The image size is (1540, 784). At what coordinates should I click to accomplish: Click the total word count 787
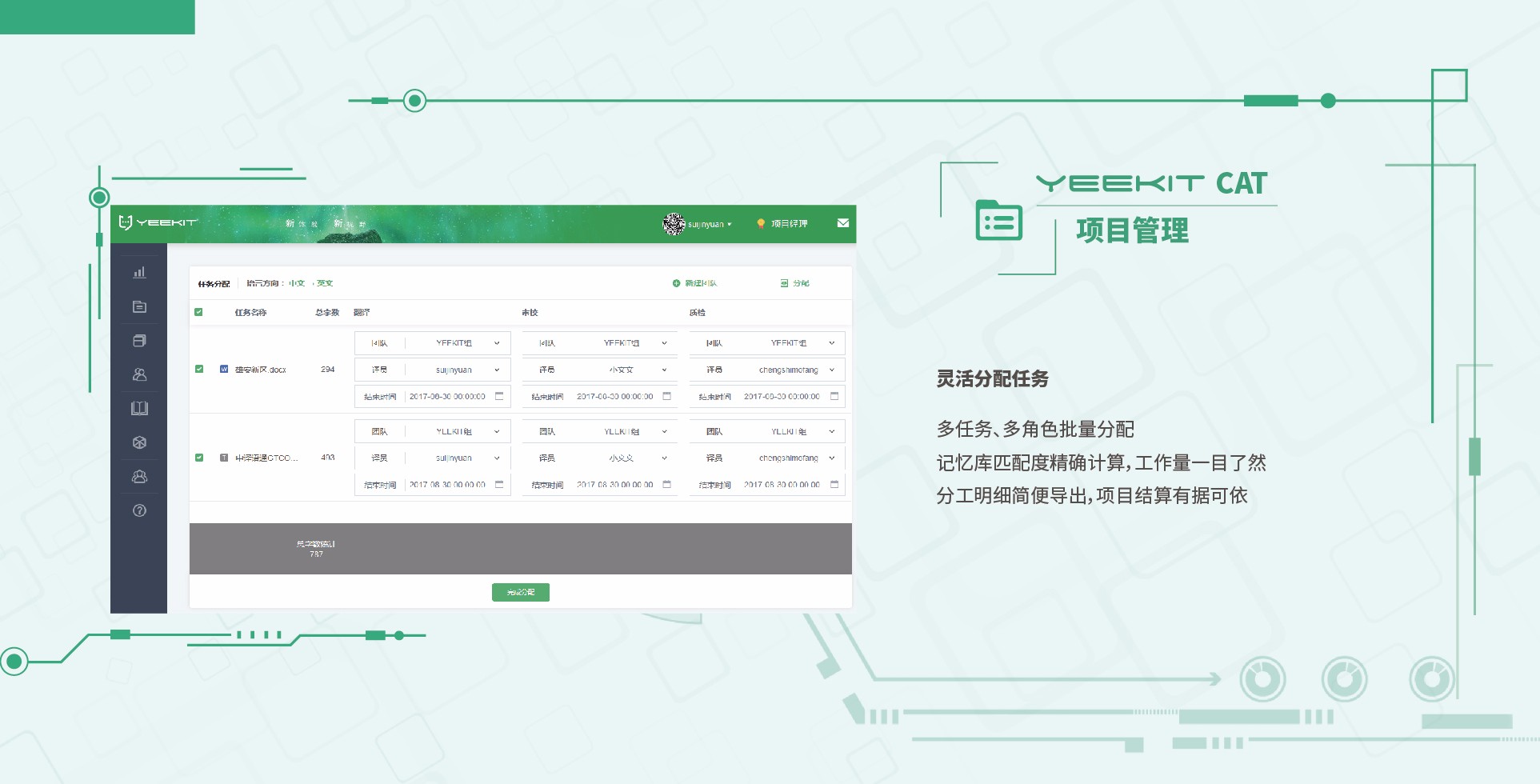[x=316, y=554]
